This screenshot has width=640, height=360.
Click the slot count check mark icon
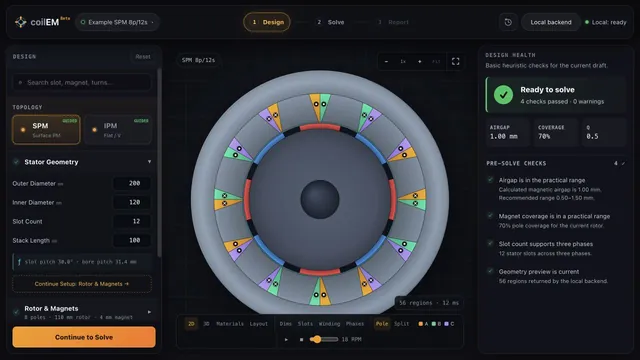point(490,243)
